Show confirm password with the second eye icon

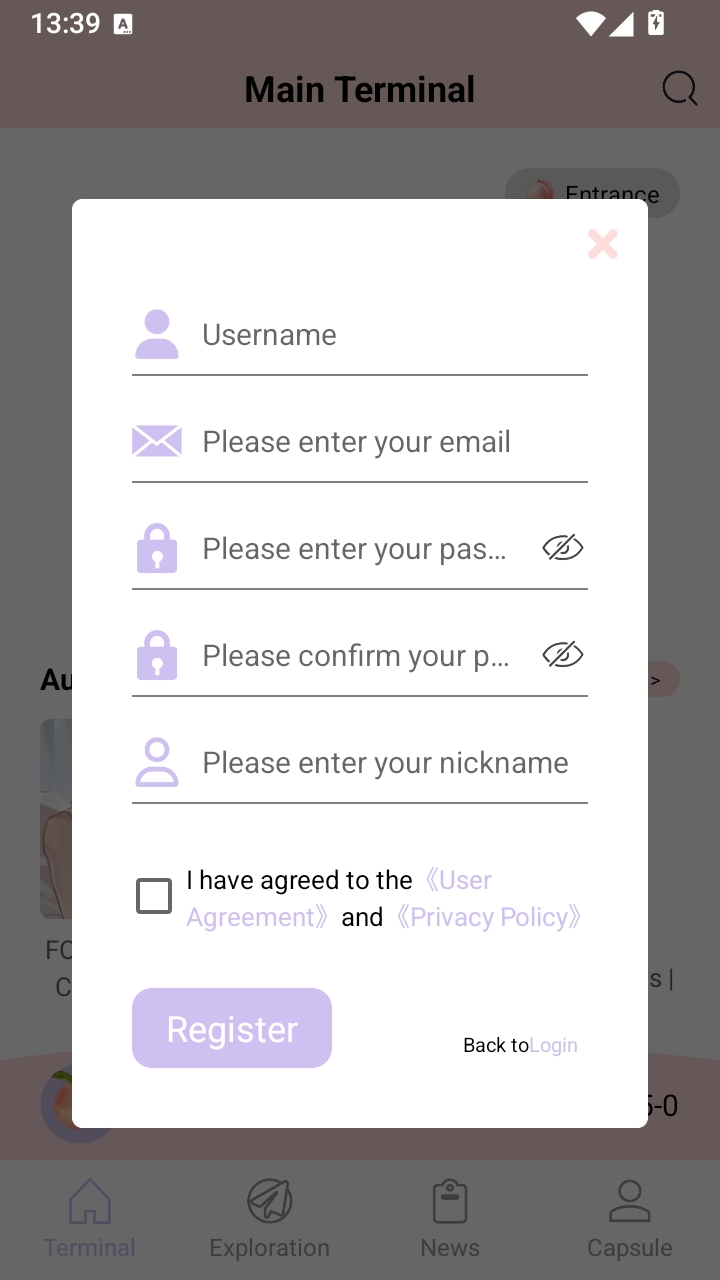point(563,654)
